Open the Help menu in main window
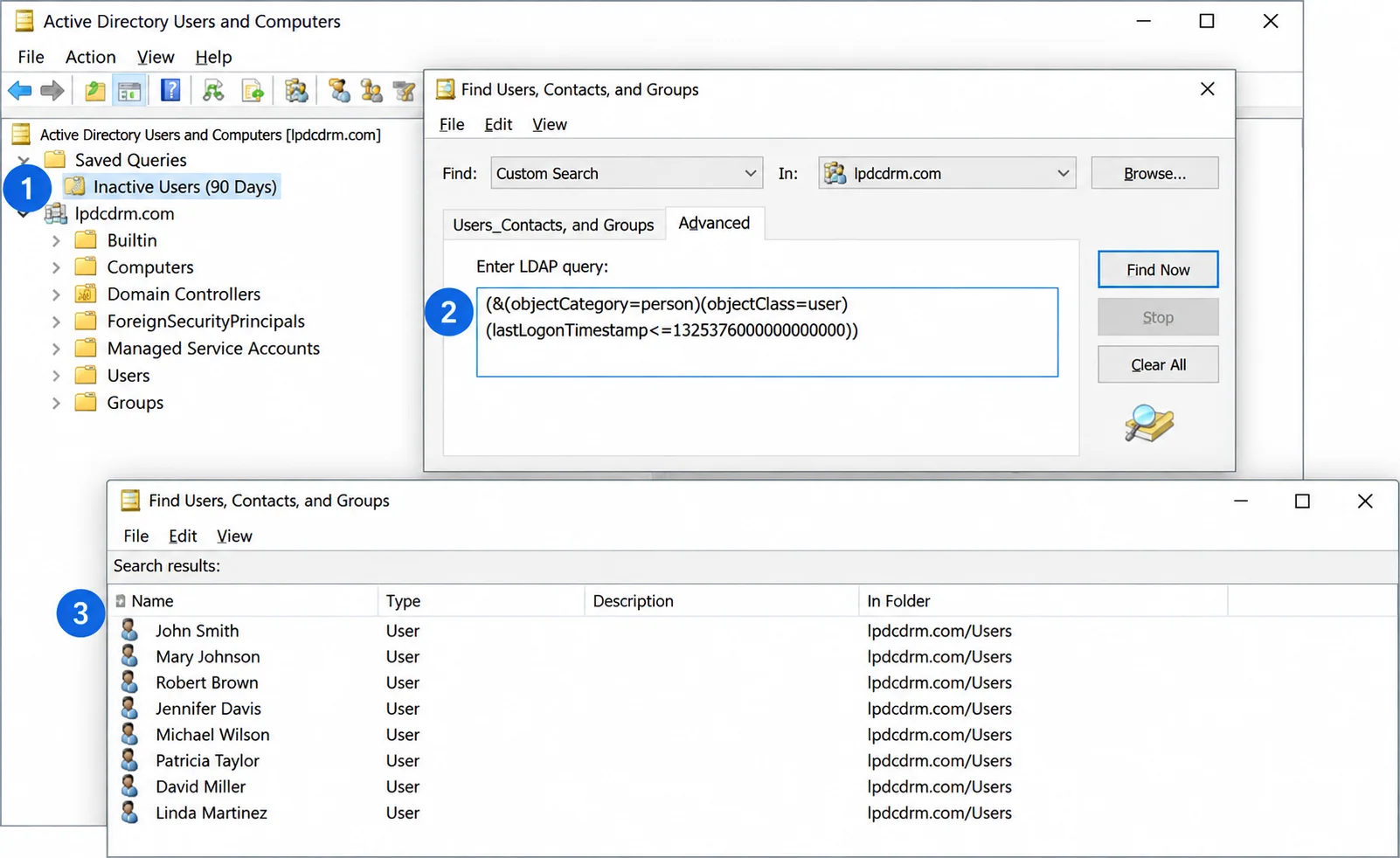The image size is (1400, 858). pyautogui.click(x=213, y=57)
